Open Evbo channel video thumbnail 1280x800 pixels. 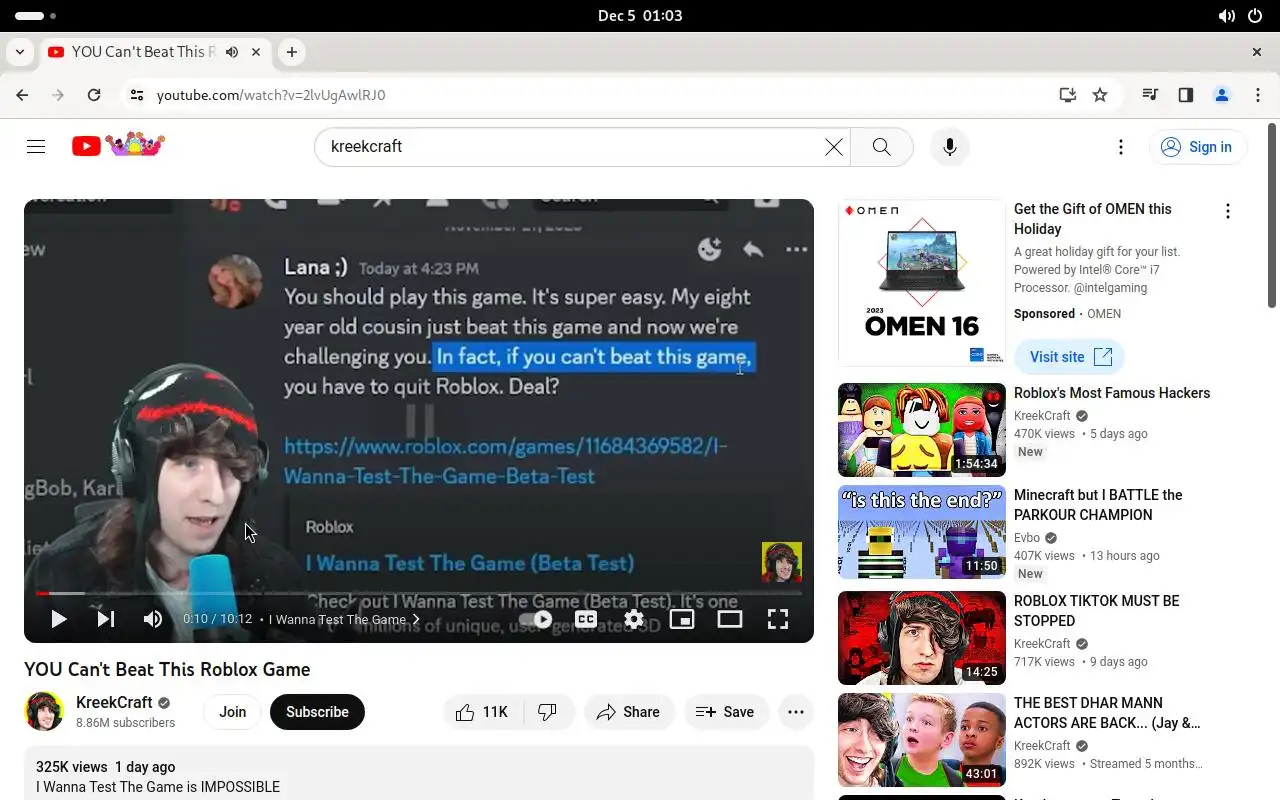(922, 532)
